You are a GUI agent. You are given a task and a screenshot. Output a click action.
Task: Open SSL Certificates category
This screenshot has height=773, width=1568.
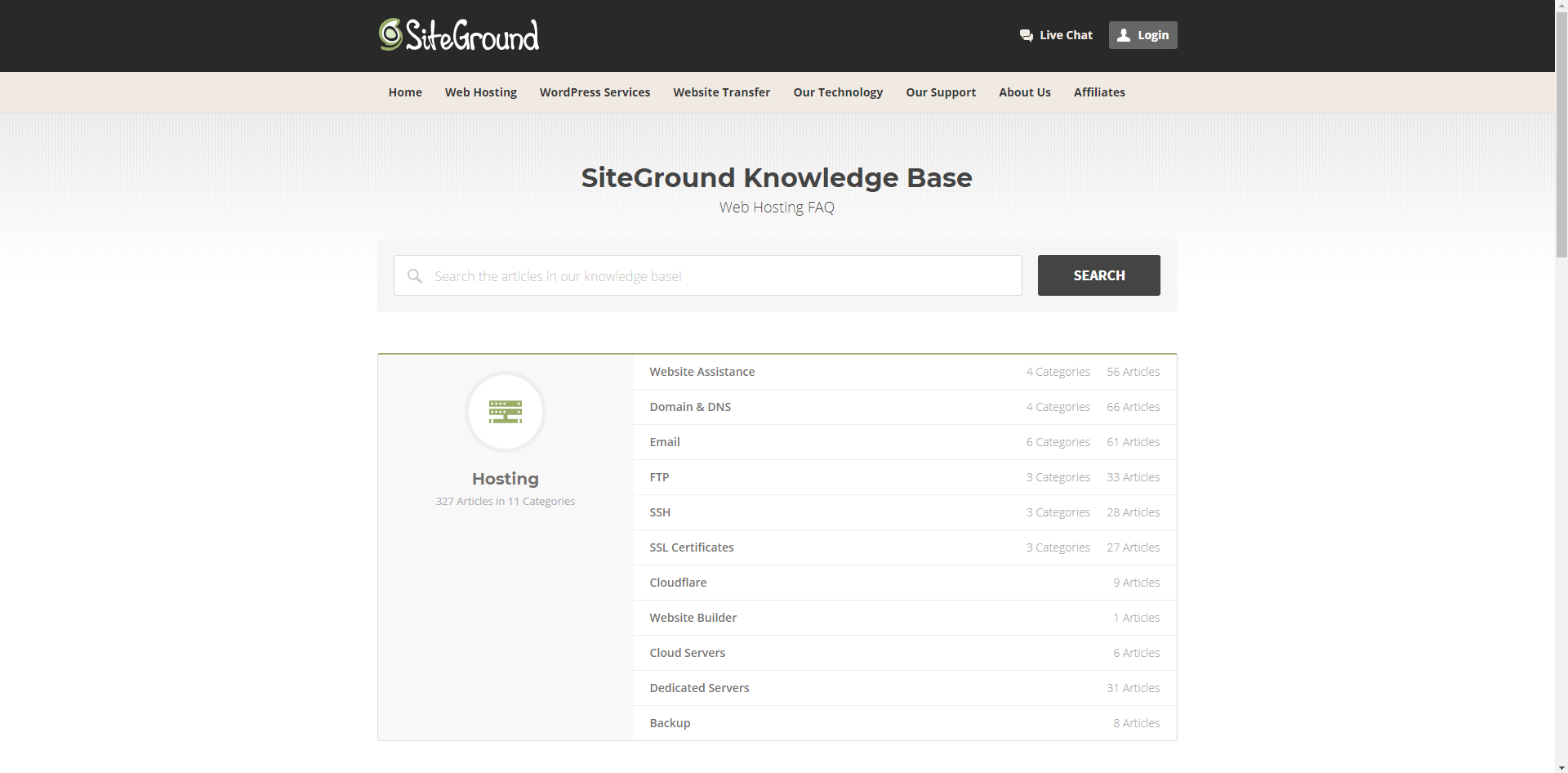pos(692,547)
